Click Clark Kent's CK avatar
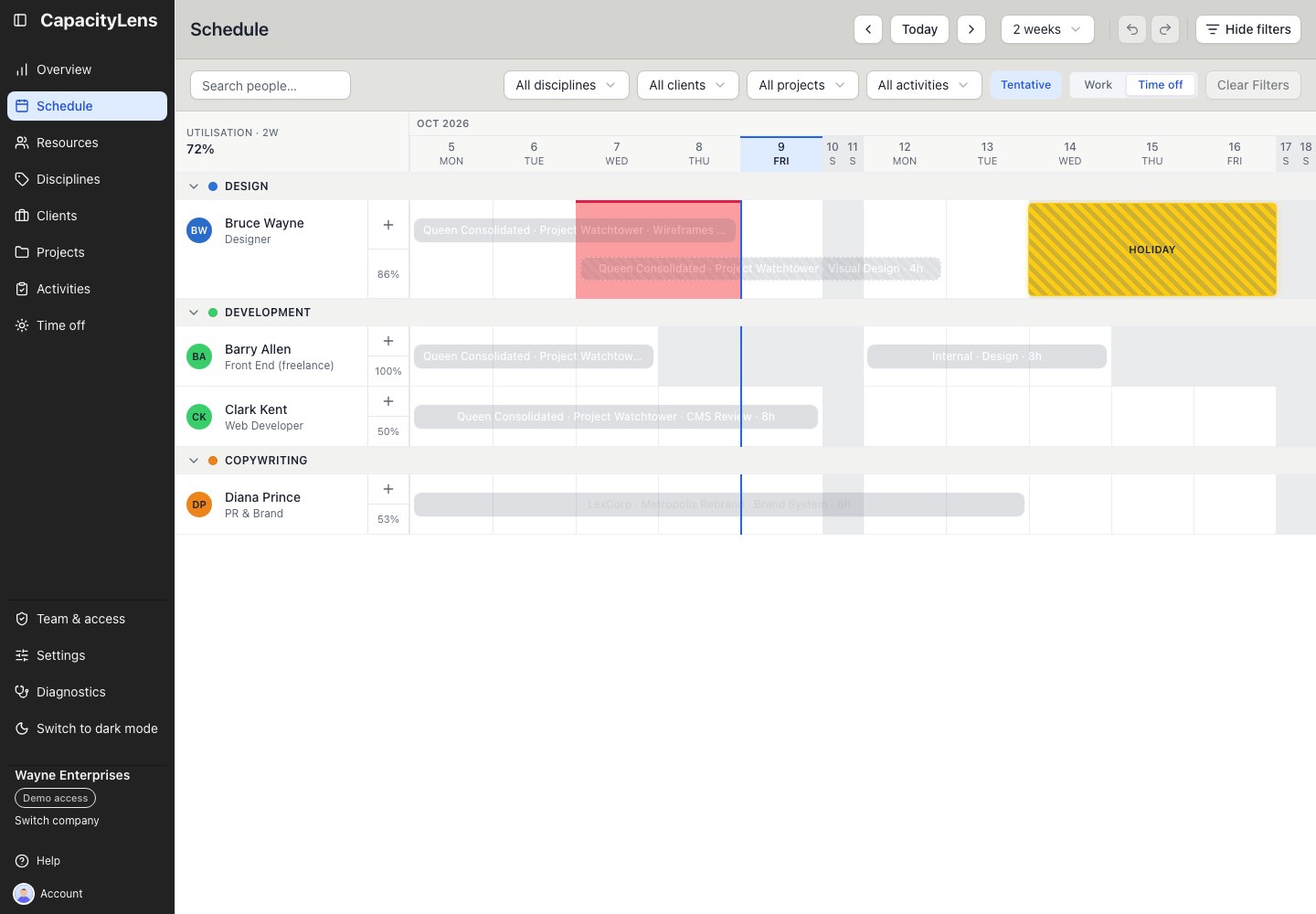The width and height of the screenshot is (1316, 914). pos(199,417)
